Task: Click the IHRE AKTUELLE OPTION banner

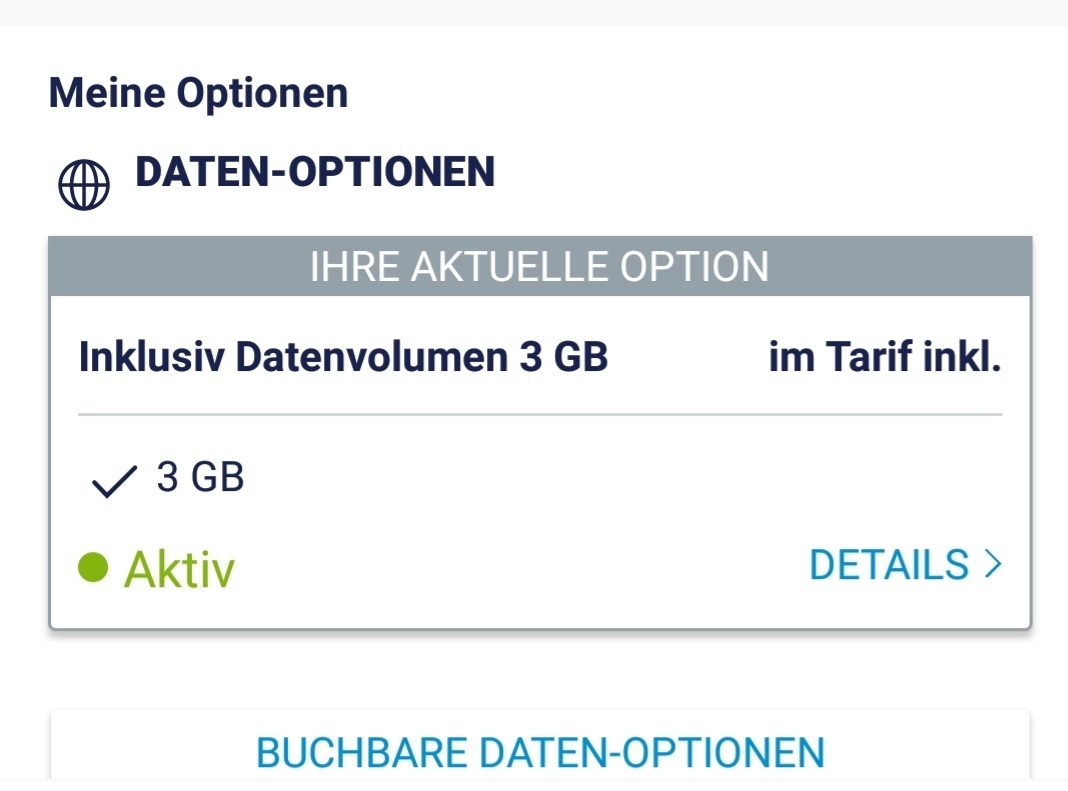Action: [x=540, y=266]
